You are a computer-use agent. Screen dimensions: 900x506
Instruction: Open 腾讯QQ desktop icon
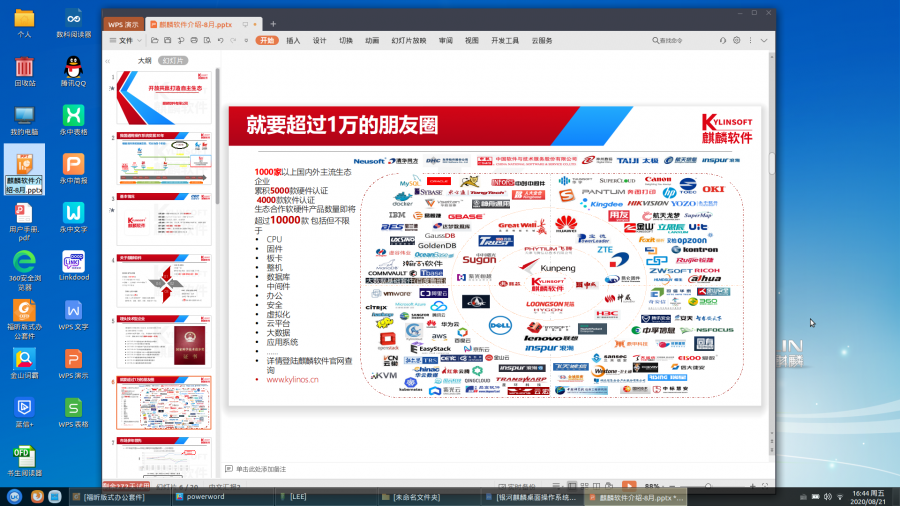(x=73, y=72)
